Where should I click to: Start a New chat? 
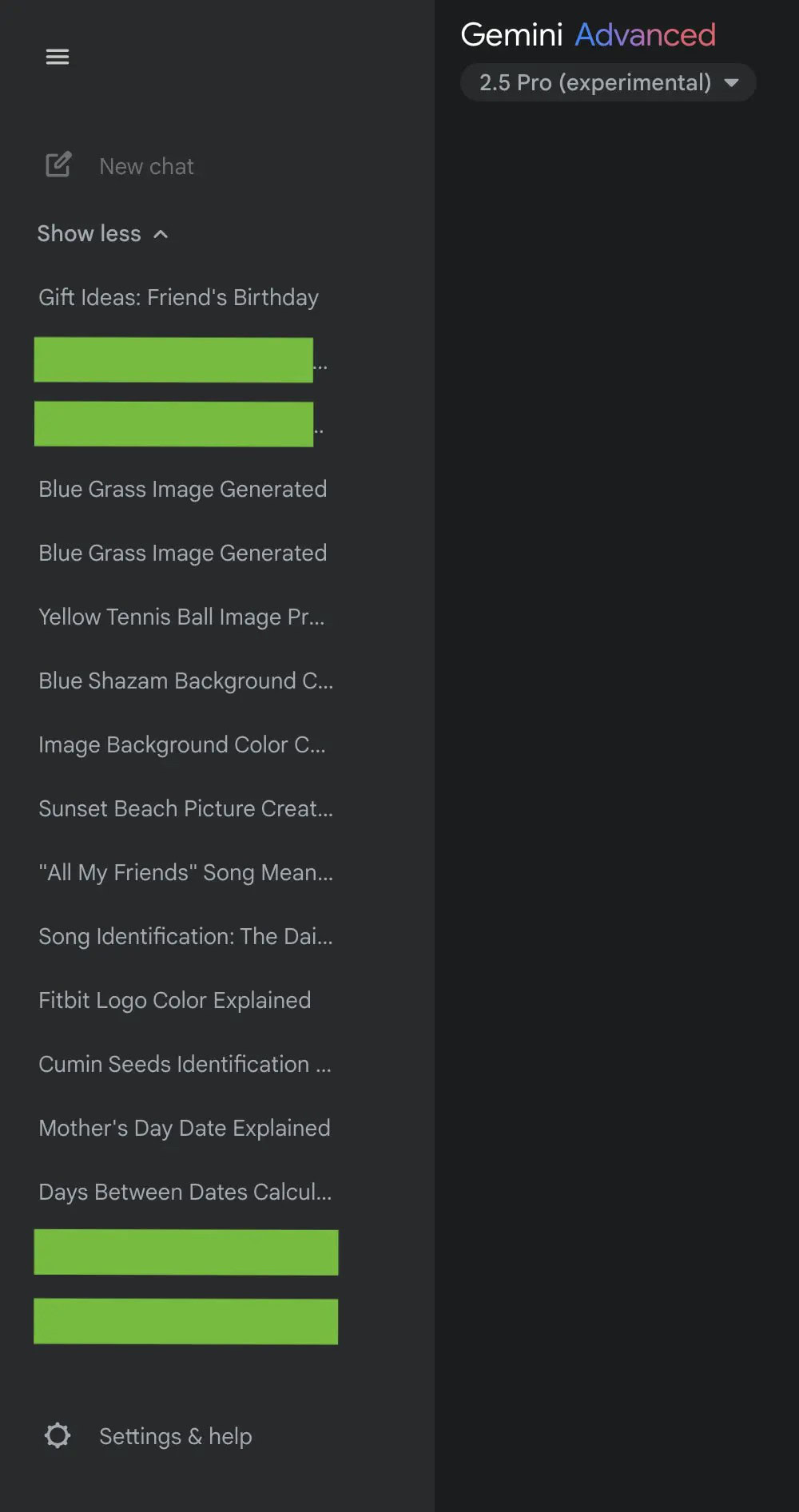(x=146, y=166)
